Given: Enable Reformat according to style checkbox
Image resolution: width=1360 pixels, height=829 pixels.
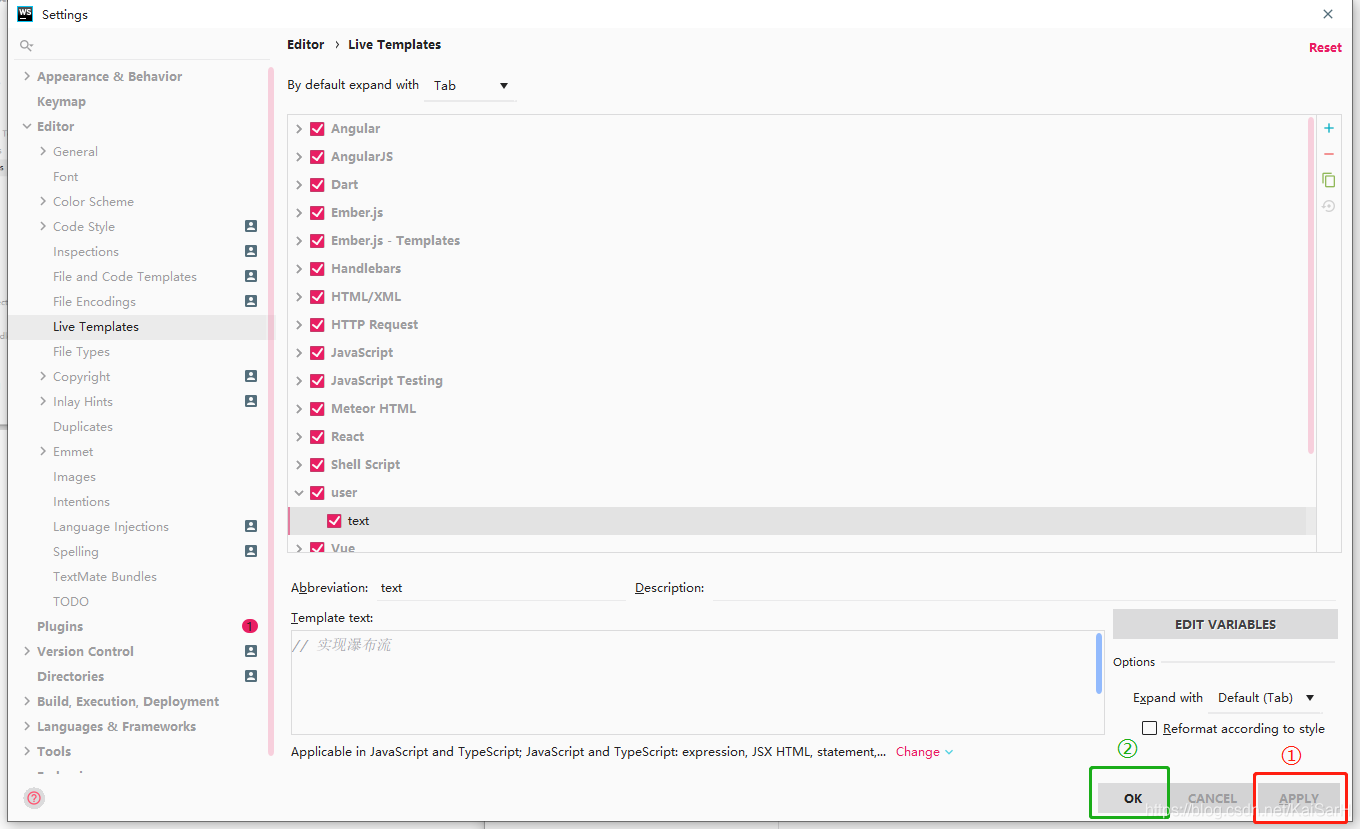Looking at the screenshot, I should pos(1150,728).
